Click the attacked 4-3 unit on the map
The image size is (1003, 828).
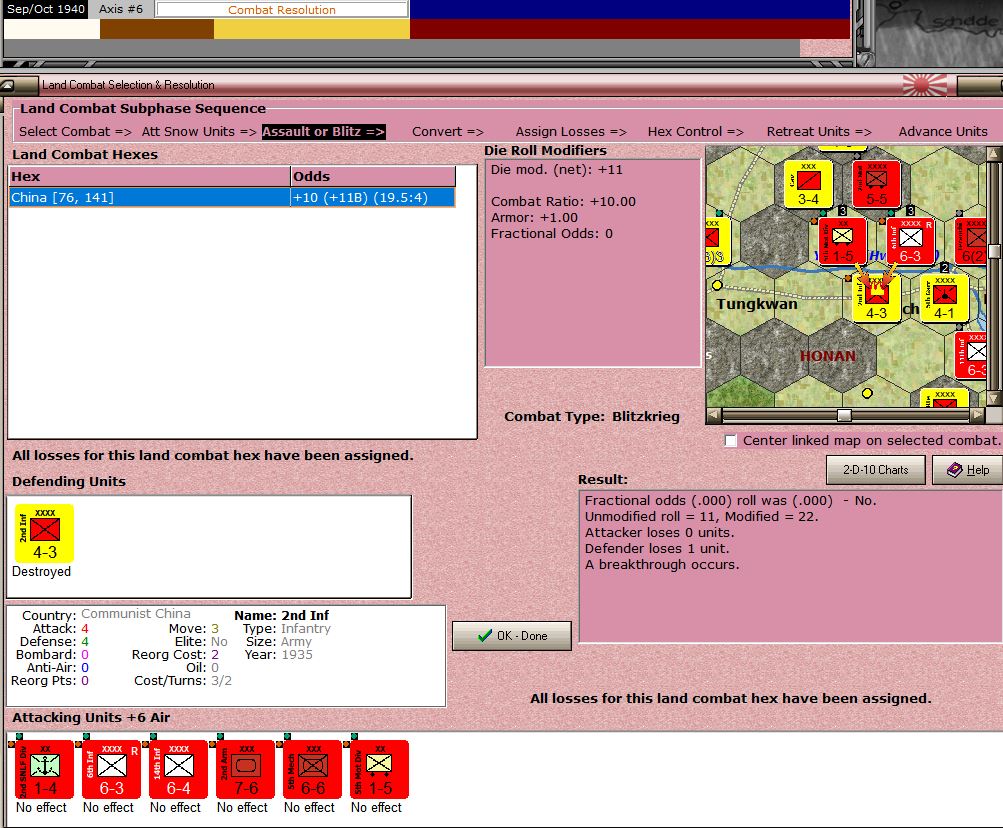[876, 298]
